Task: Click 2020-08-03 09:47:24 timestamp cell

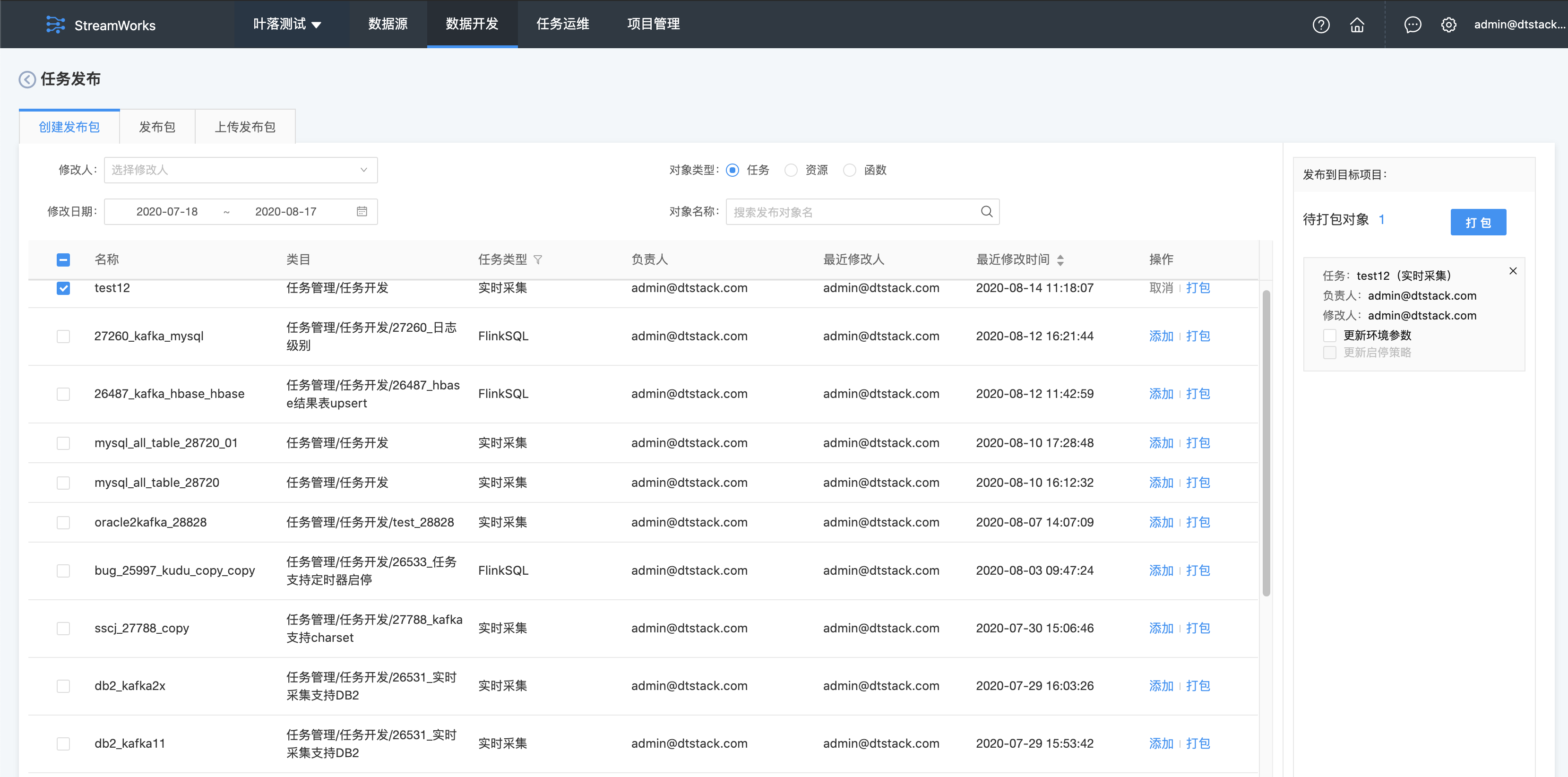Action: 1035,570
